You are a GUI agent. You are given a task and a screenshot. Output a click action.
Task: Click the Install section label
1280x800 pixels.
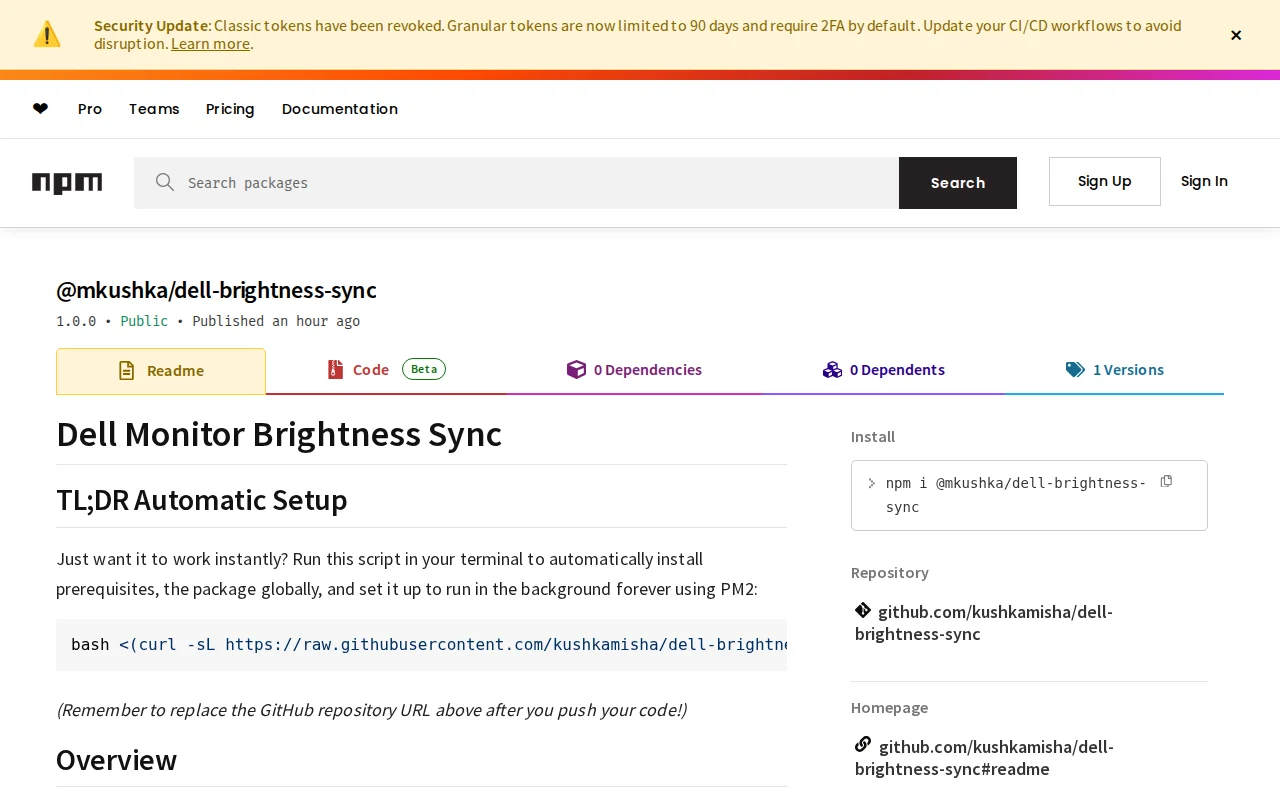point(873,436)
